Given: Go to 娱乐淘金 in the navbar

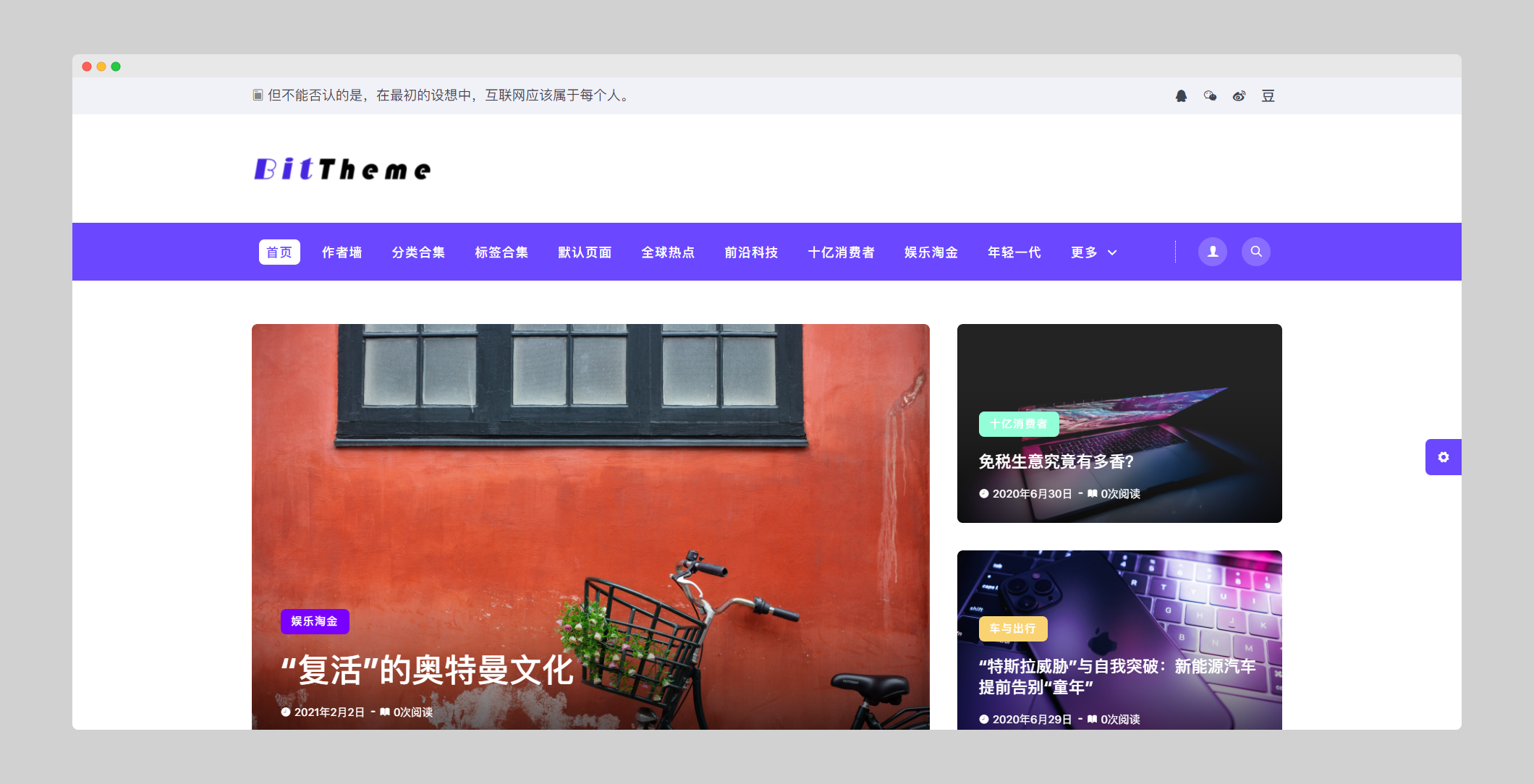Looking at the screenshot, I should point(931,252).
